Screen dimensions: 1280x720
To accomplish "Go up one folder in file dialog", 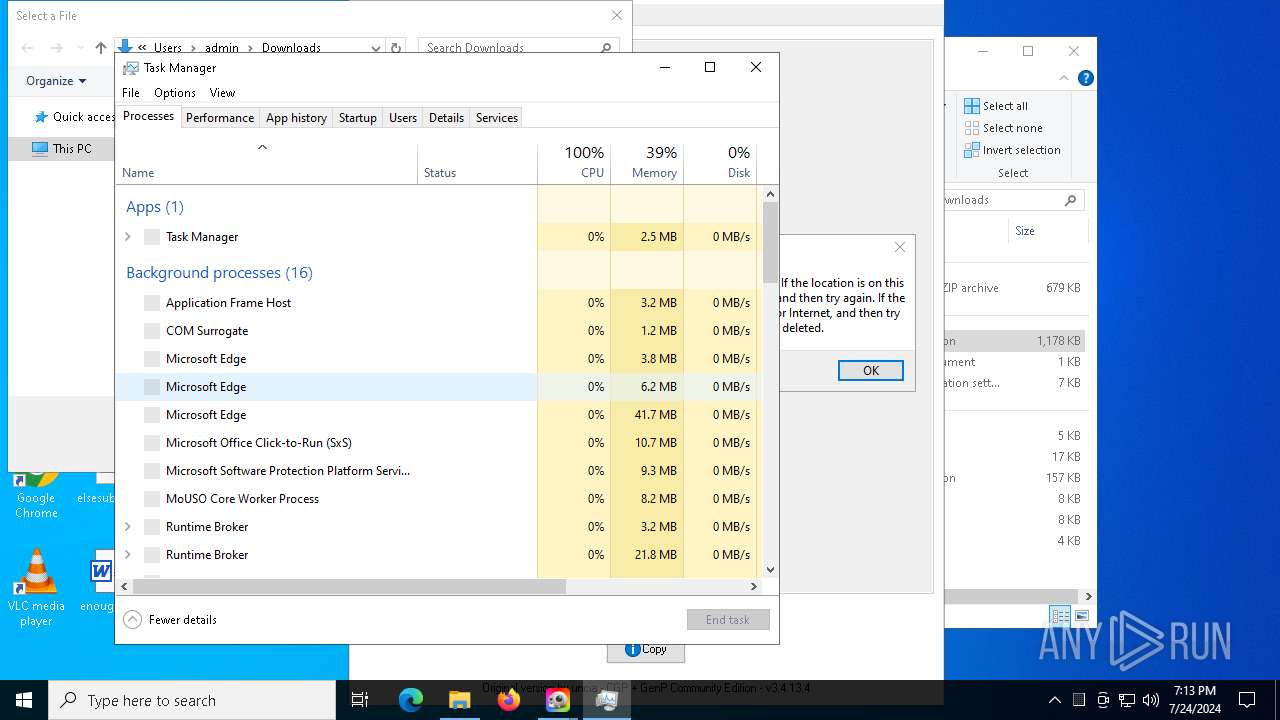I will [101, 48].
